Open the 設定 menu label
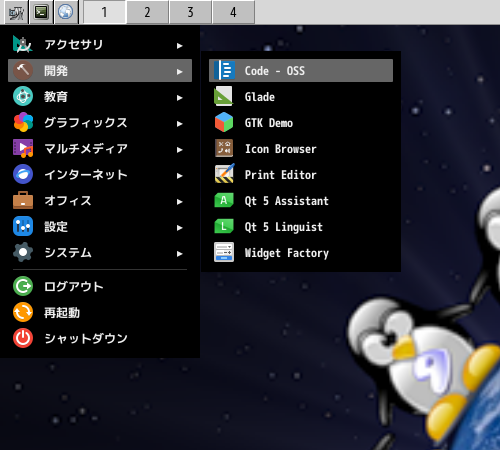Viewport: 500px width, 450px height. (x=56, y=227)
